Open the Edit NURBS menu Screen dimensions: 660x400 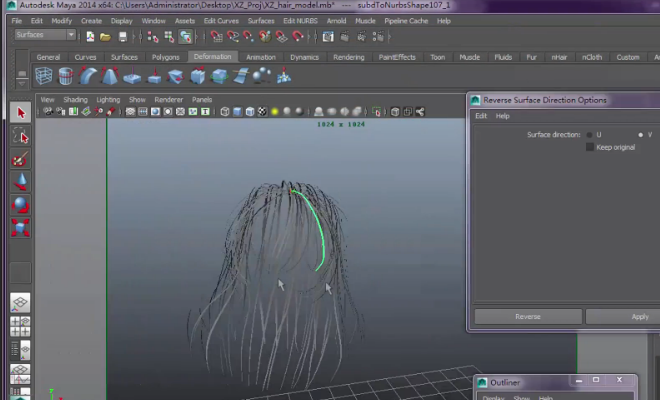click(x=300, y=21)
